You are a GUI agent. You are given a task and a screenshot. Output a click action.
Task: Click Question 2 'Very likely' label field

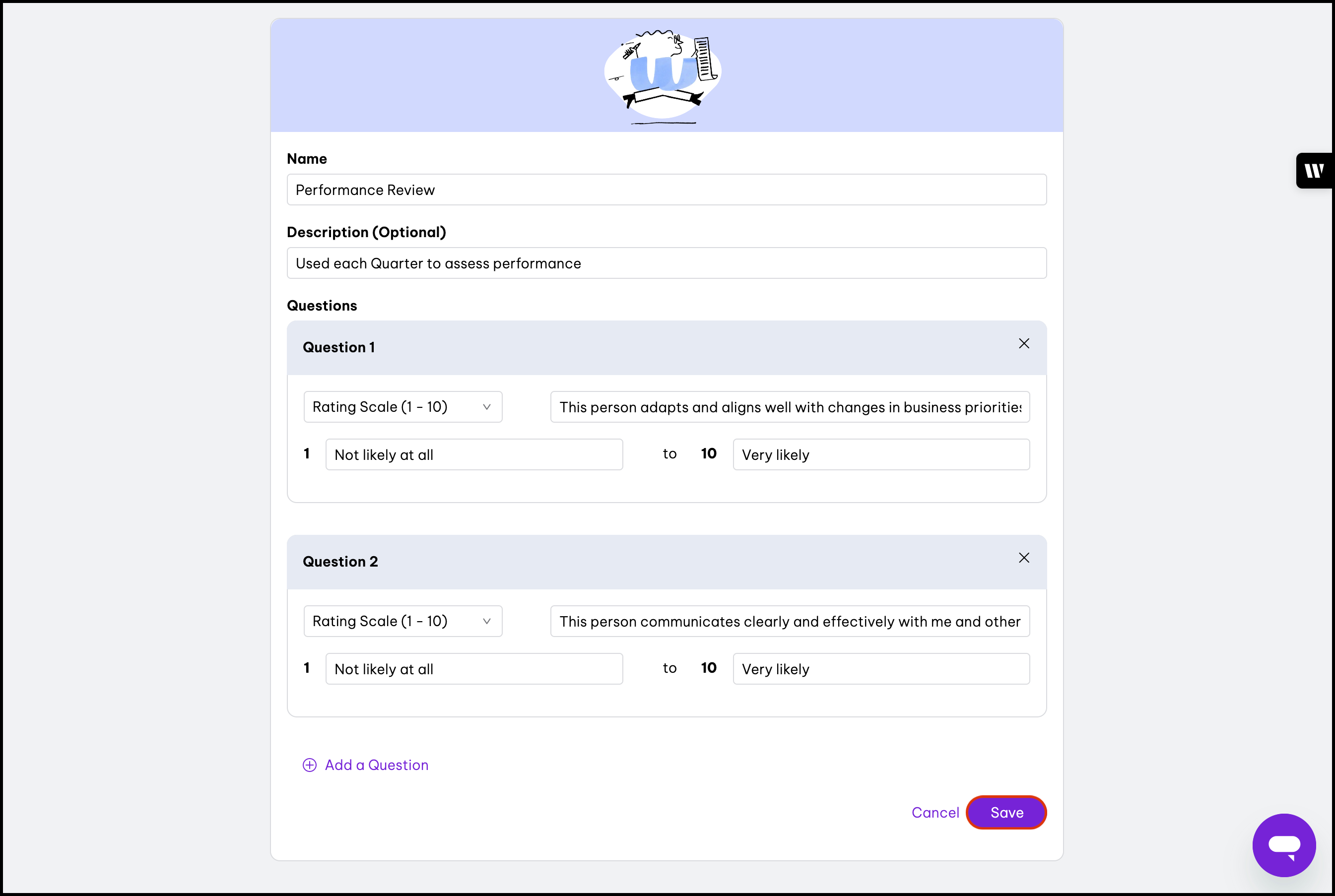tap(881, 669)
